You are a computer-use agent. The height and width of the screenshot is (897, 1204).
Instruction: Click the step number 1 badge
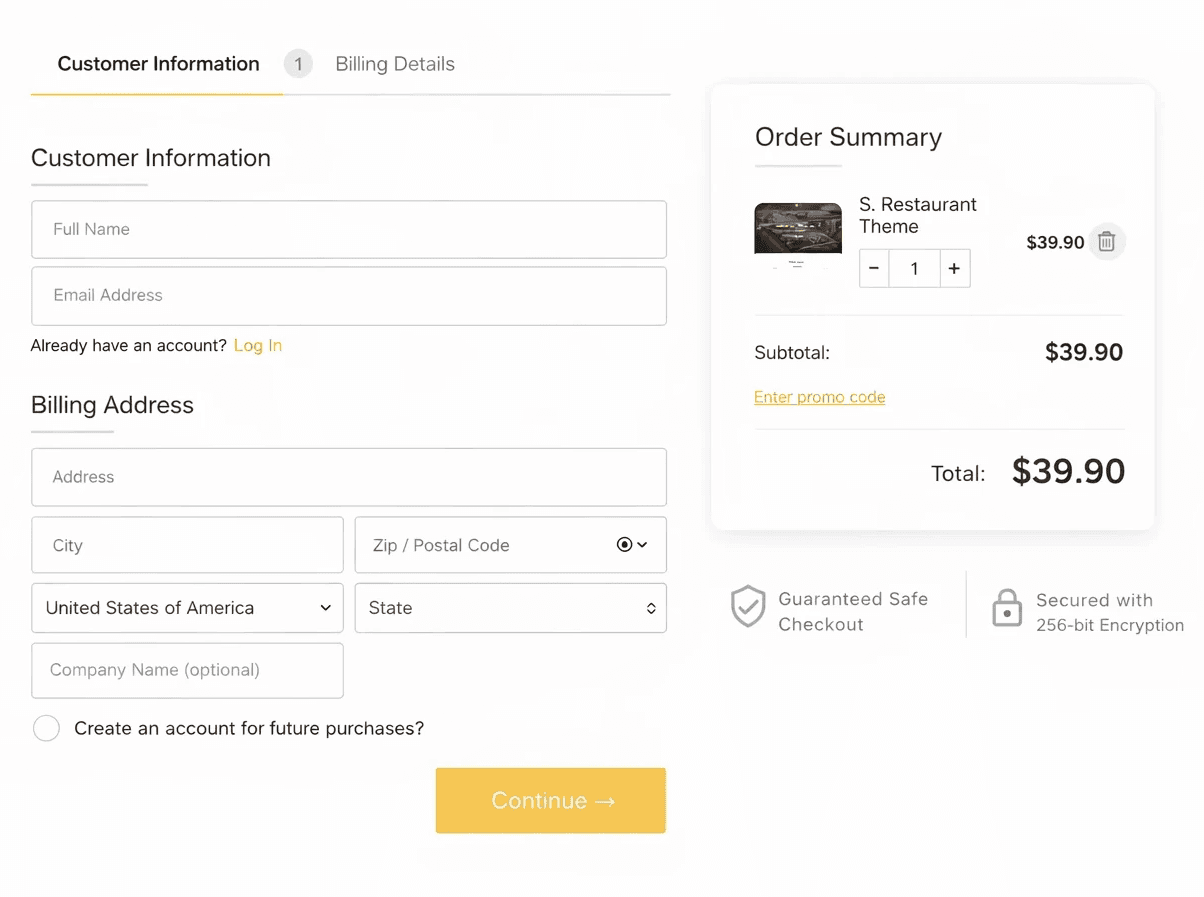298,64
